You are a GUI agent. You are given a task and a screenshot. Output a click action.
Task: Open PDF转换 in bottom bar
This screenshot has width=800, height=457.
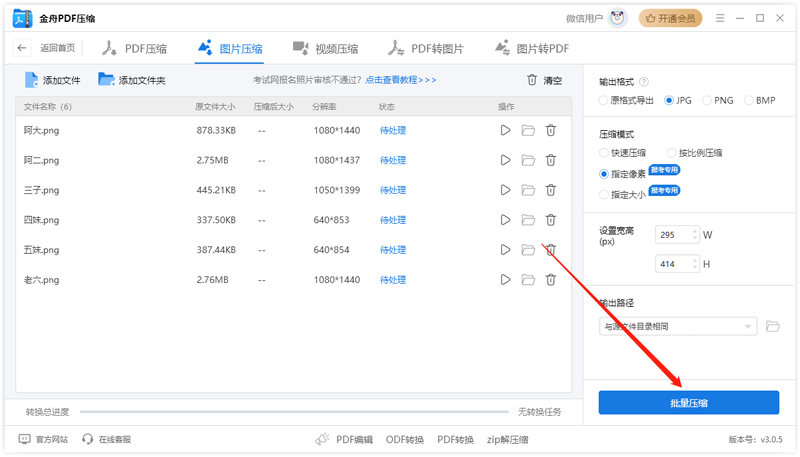456,439
